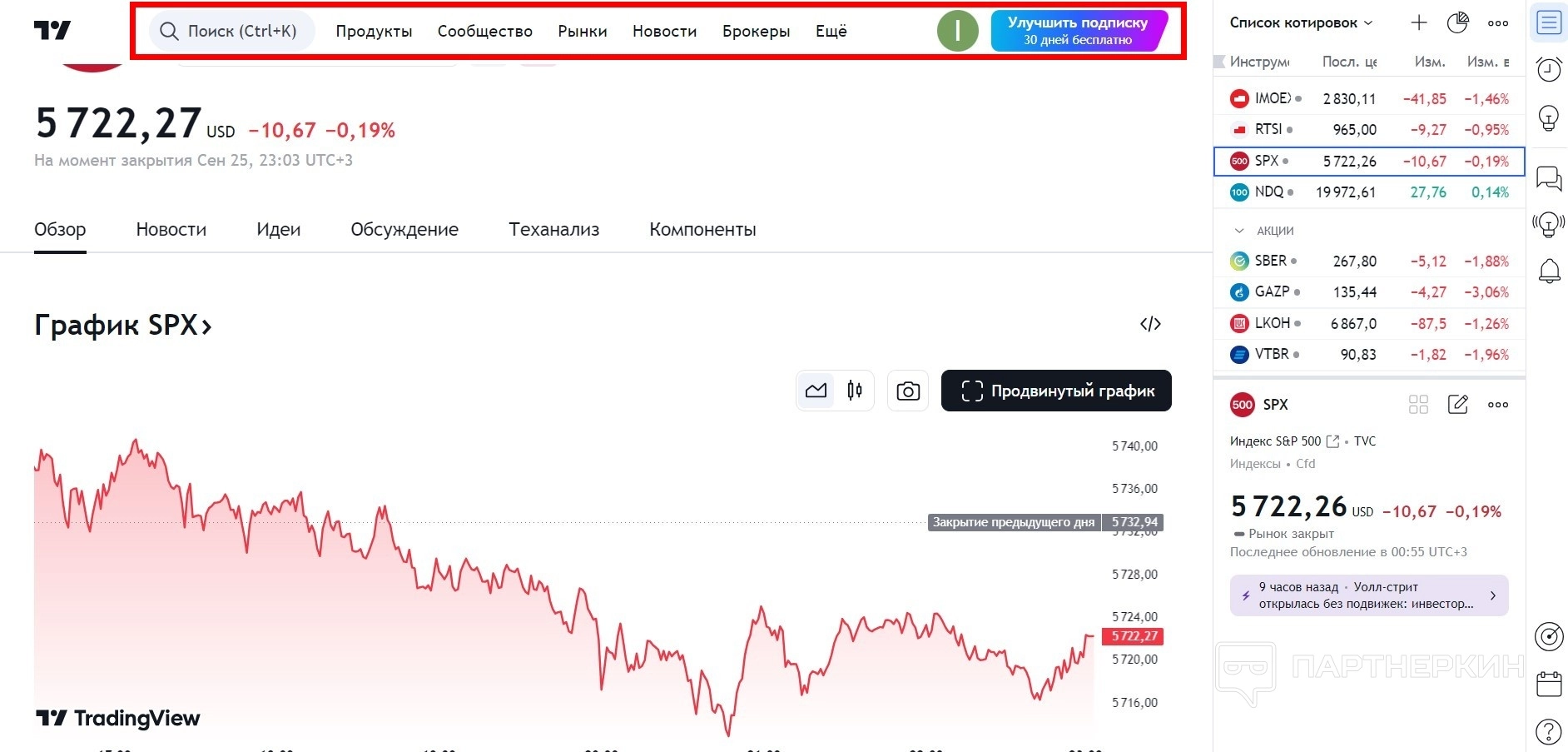Click the VTBR logo in the watchlist
This screenshot has width=1568, height=752.
pos(1239,355)
